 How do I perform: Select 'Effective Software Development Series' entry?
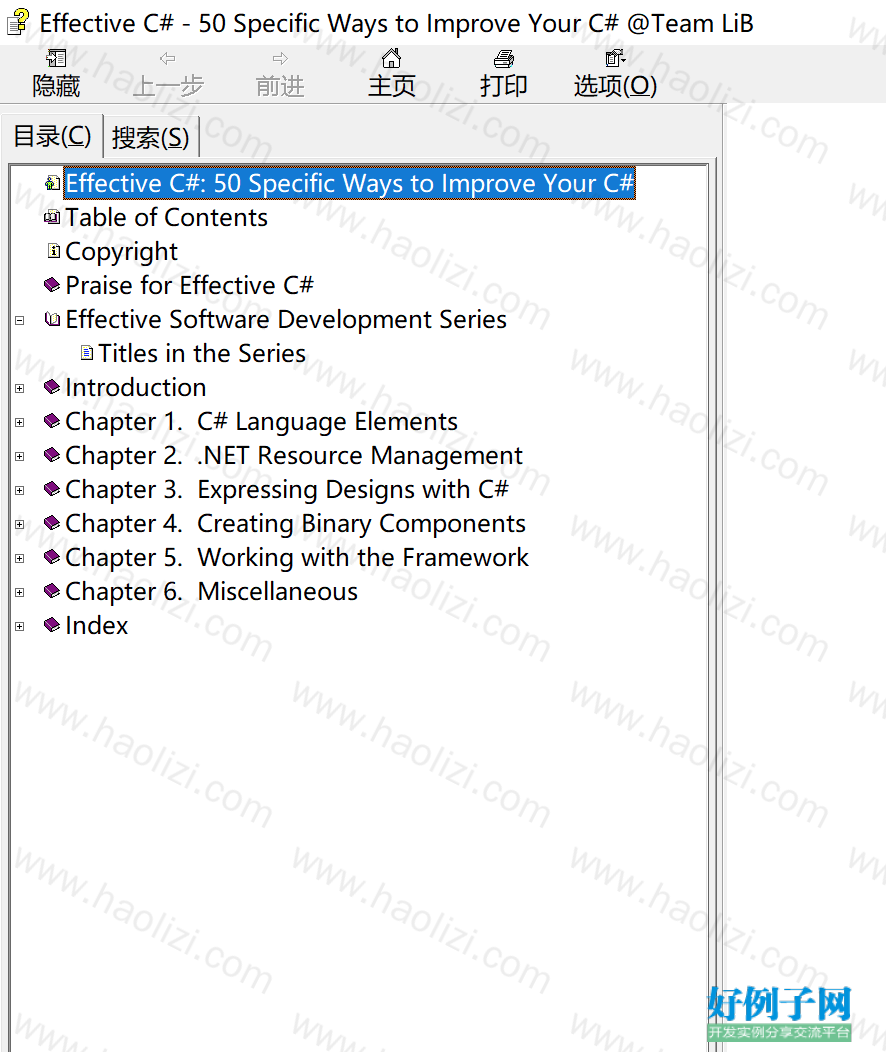pyautogui.click(x=286, y=319)
